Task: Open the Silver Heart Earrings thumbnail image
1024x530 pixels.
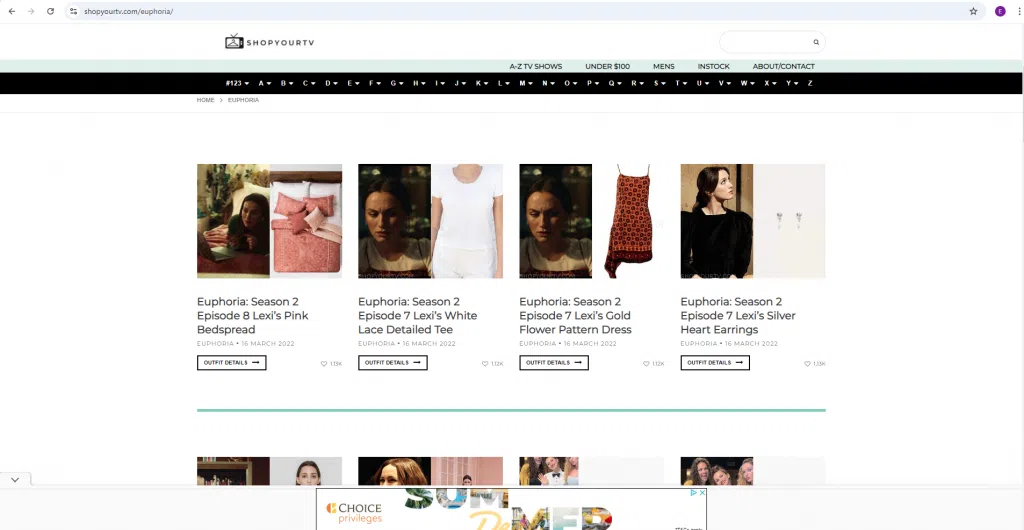Action: 753,221
